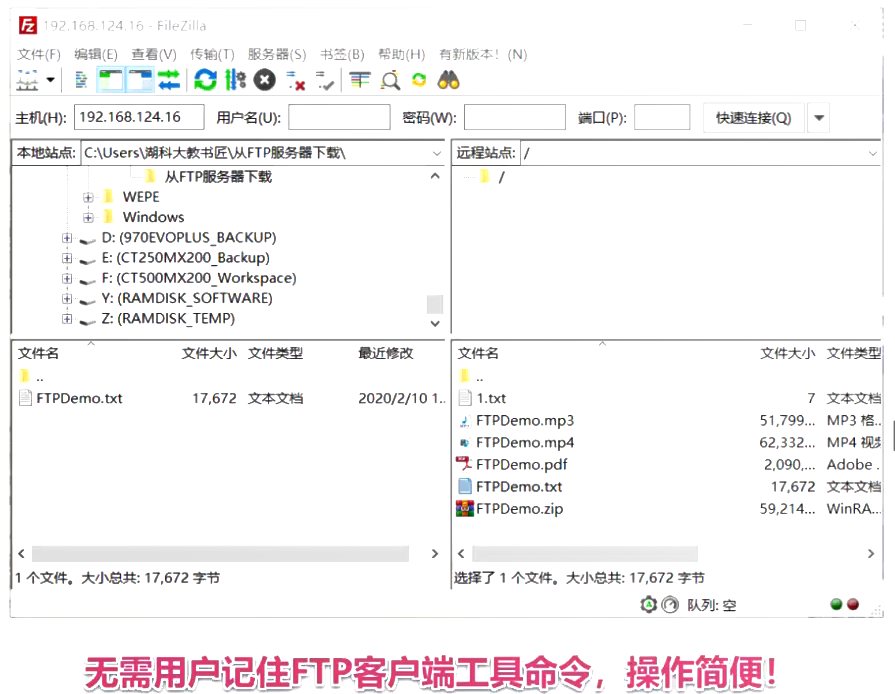Open the transfer queue processing icon
895x694 pixels.
click(233, 80)
